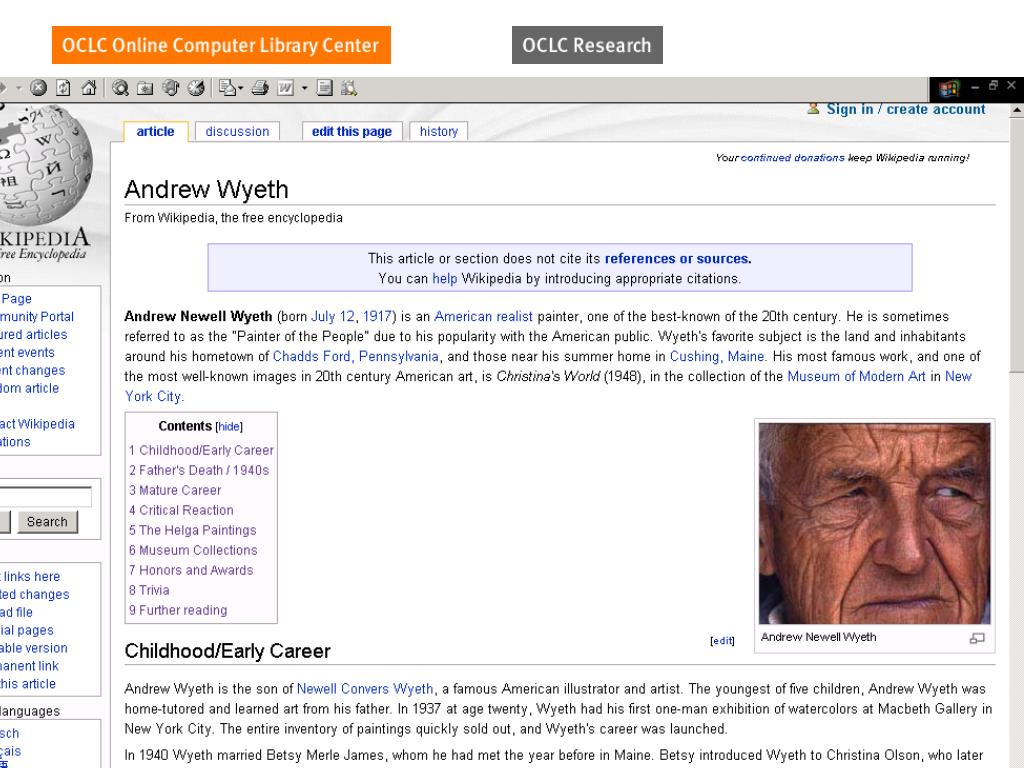Click the Research toolbar icon
Image resolution: width=1024 pixels, height=768 pixels.
click(x=349, y=88)
